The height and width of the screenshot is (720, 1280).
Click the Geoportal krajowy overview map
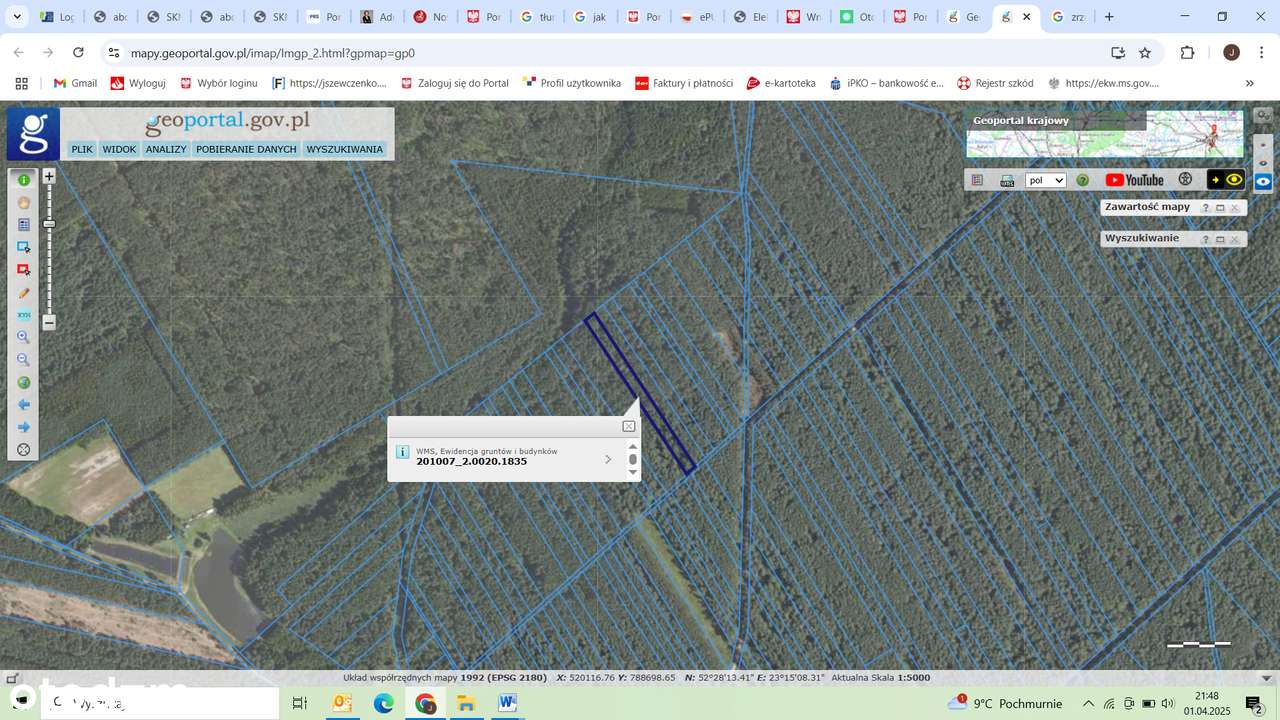pyautogui.click(x=1105, y=134)
